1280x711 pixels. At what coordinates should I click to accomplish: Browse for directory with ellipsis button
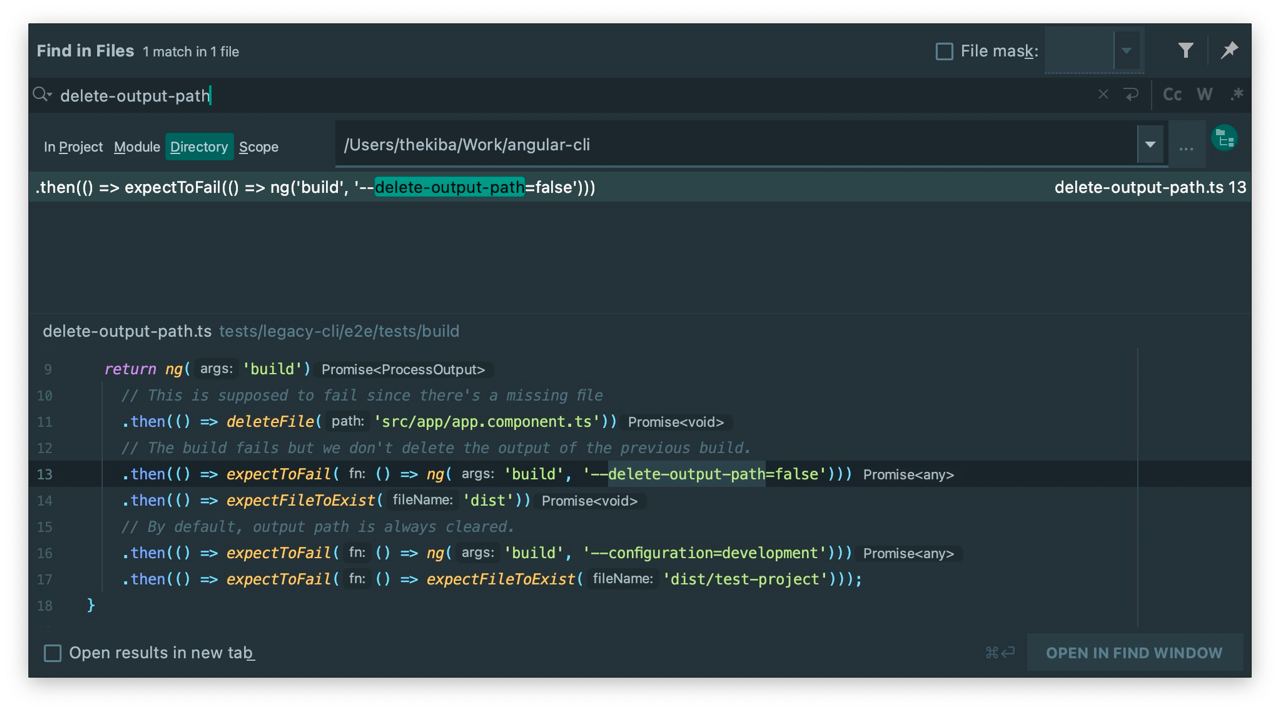coord(1186,146)
